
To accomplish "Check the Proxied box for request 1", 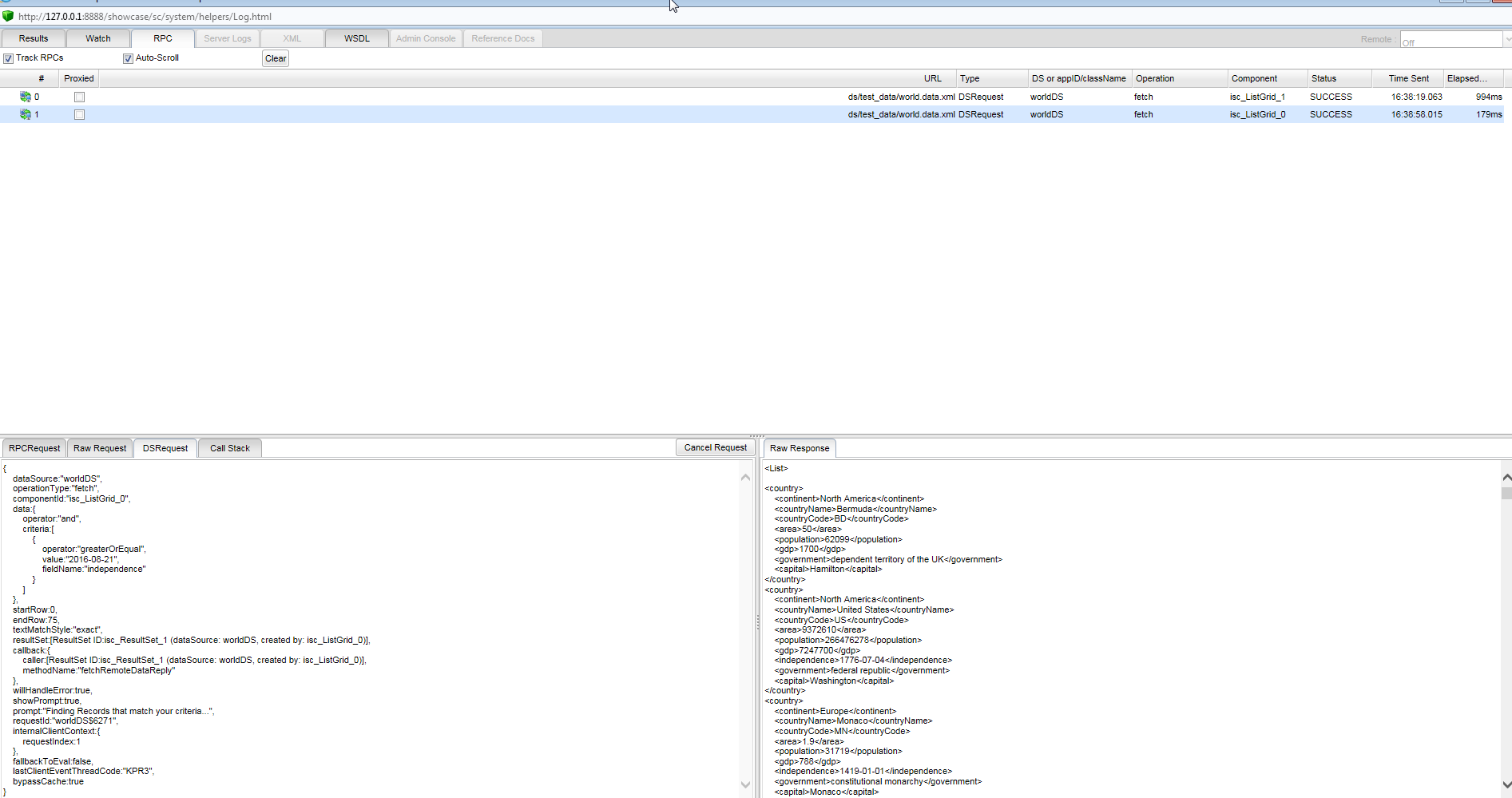I will (x=79, y=114).
